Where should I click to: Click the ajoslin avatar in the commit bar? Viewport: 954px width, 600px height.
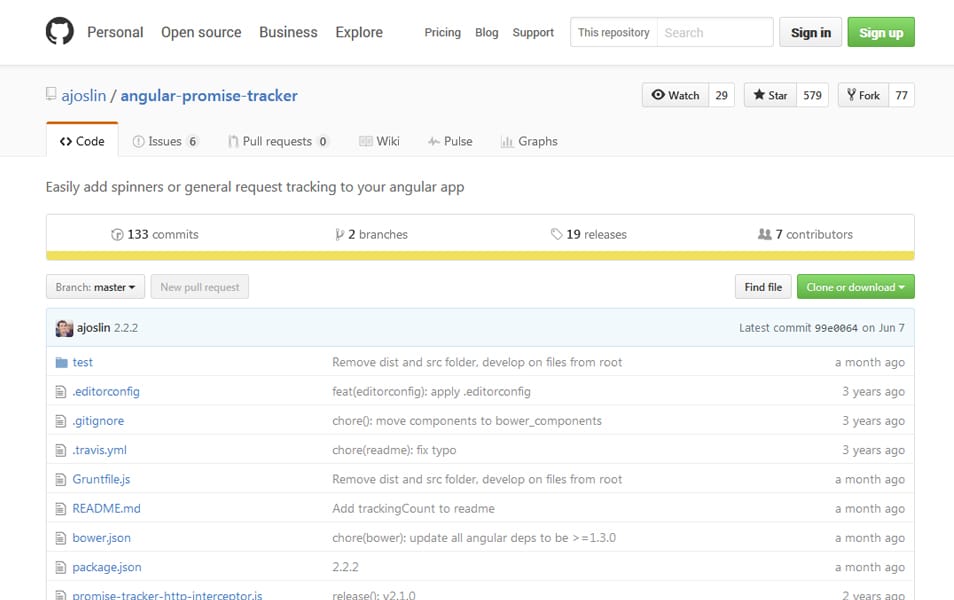64,328
